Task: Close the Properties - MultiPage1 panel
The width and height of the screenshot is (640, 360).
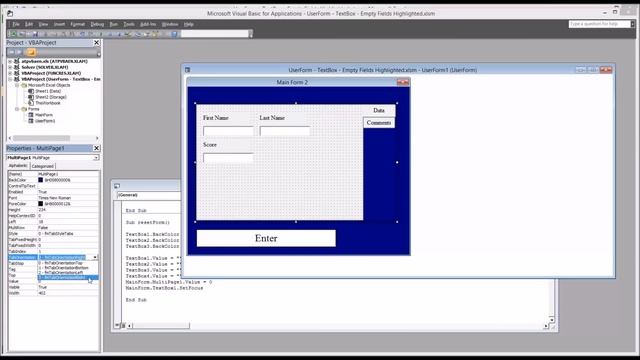Action: [96, 148]
